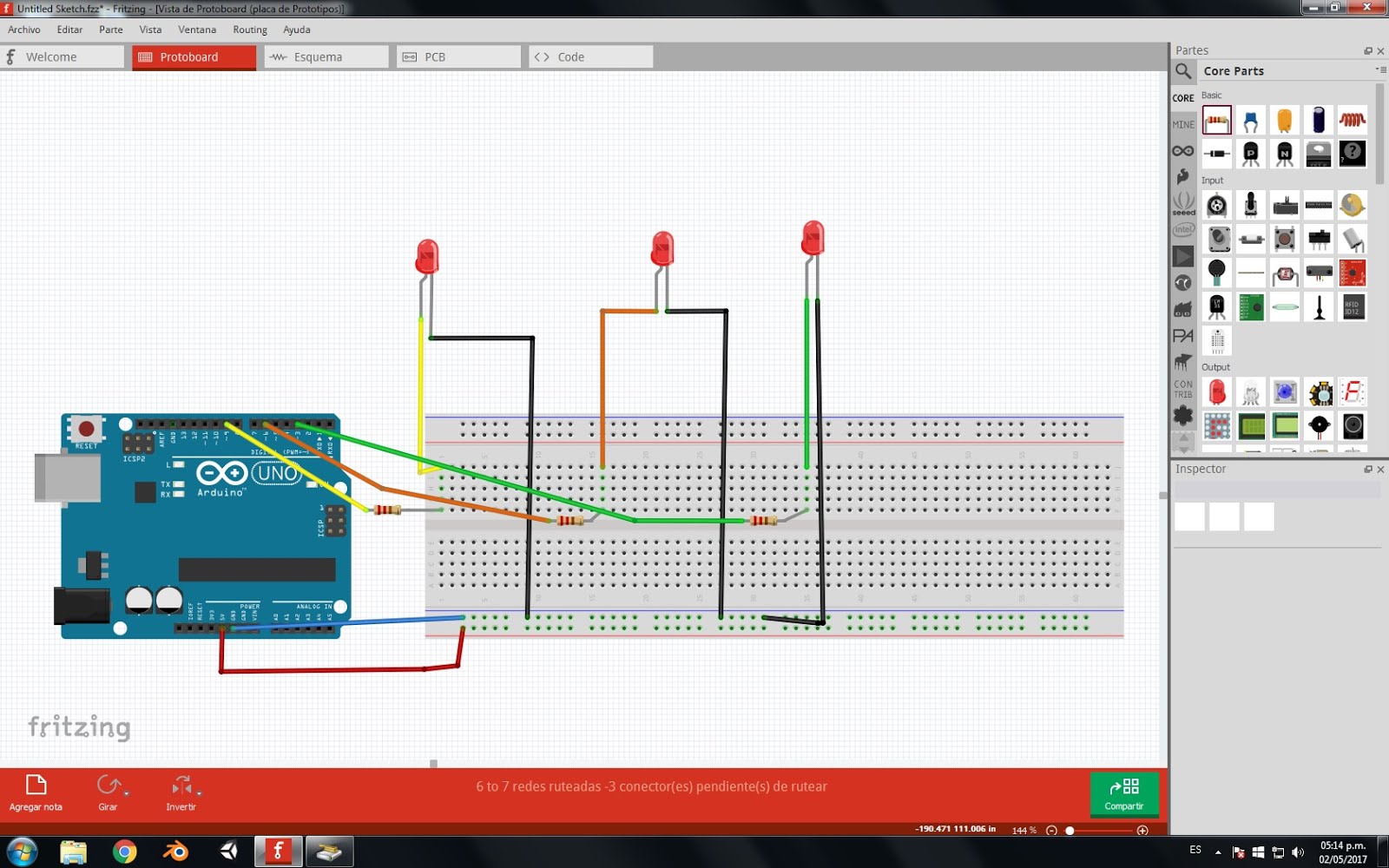
Task: Click the 144 % zoom value
Action: click(1024, 831)
